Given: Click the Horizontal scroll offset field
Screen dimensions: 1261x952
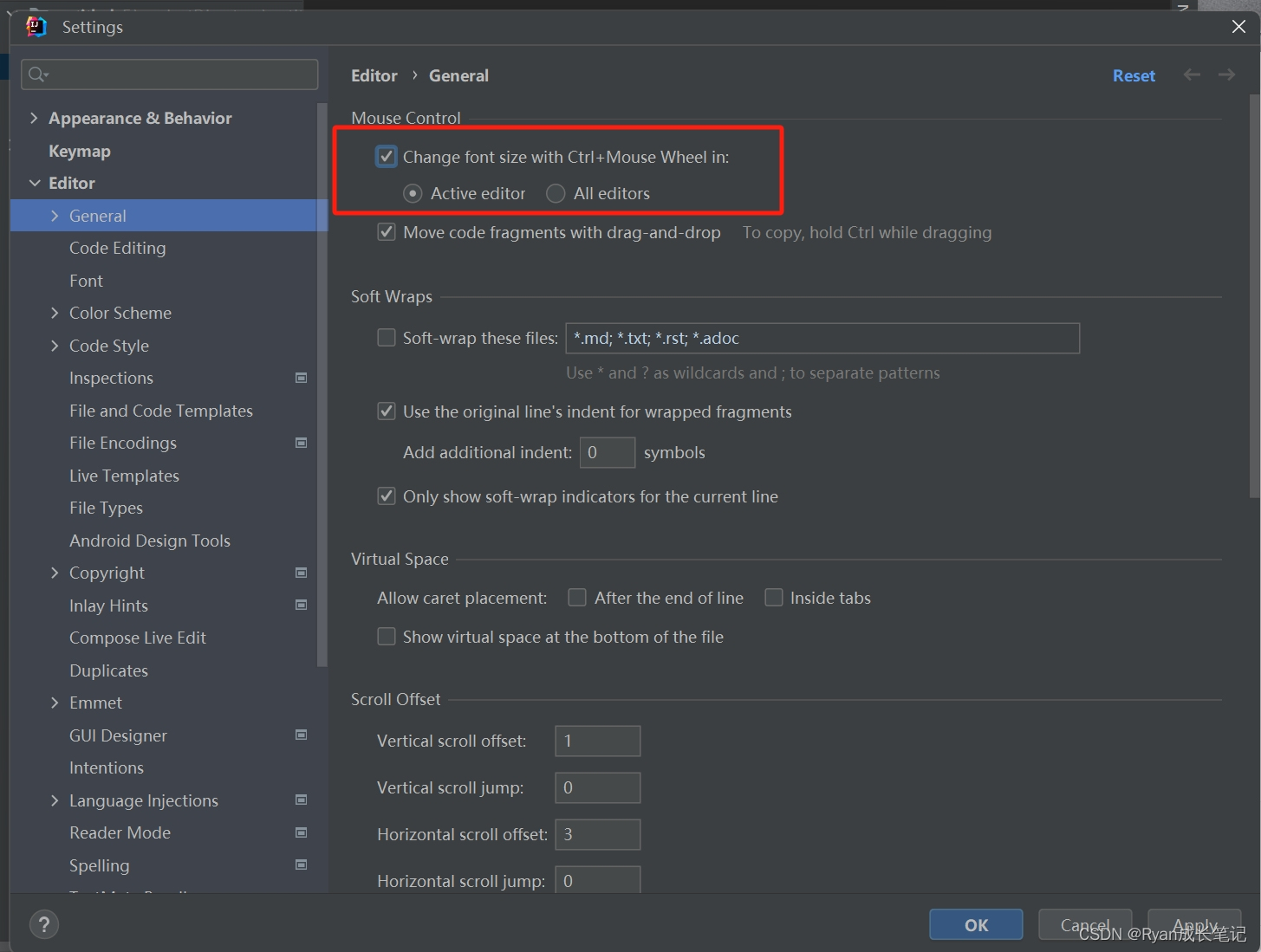Looking at the screenshot, I should click(598, 834).
